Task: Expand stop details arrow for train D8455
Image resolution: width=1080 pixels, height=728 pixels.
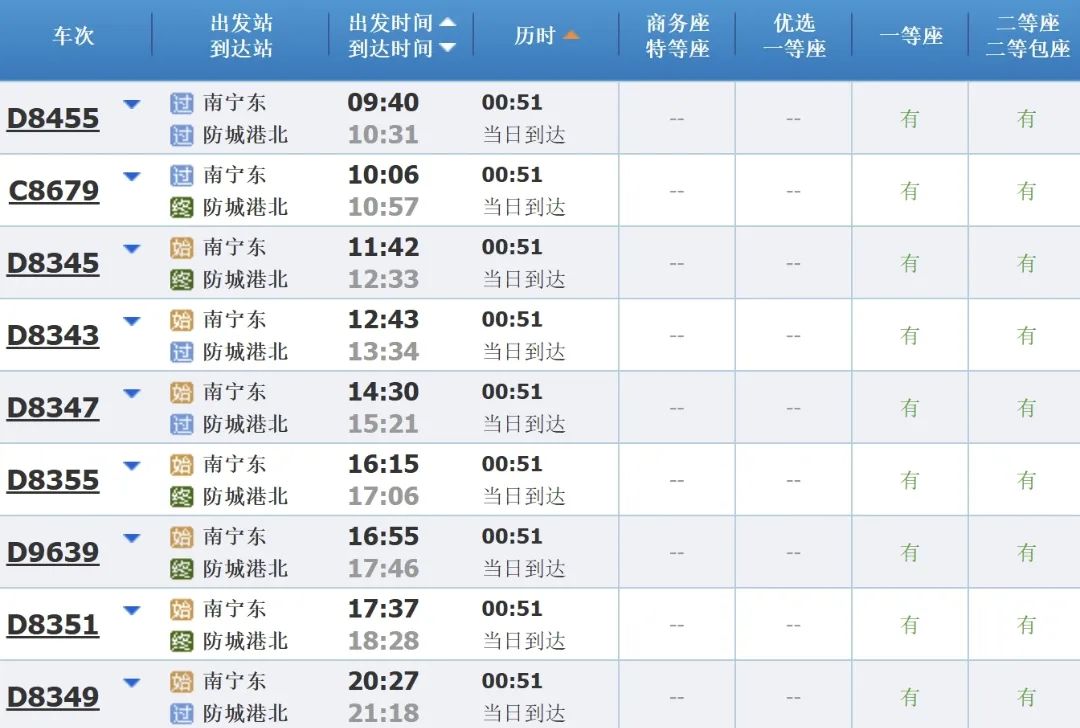Action: (131, 104)
